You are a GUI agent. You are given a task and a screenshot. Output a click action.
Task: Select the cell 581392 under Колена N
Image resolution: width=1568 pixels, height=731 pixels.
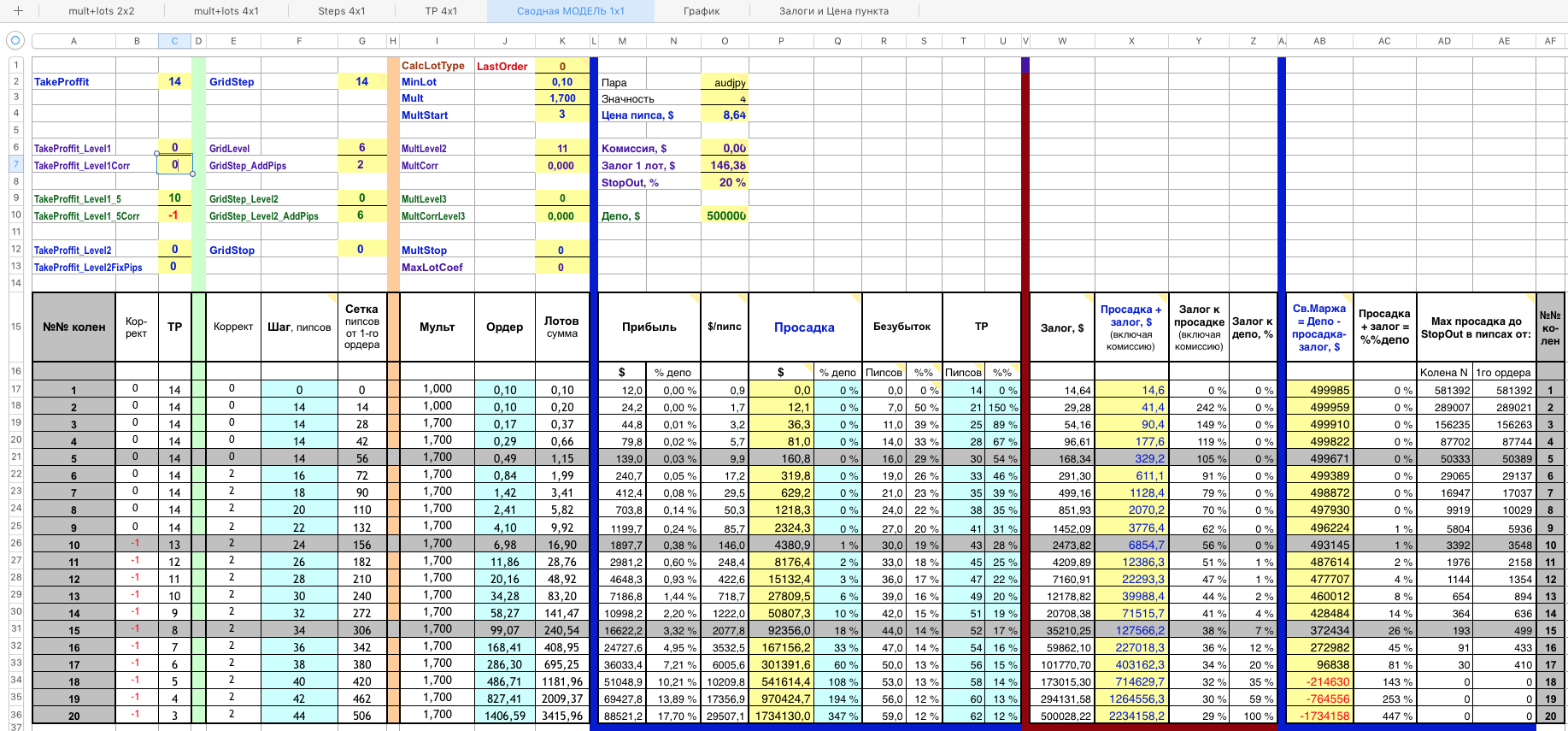[x=1445, y=390]
